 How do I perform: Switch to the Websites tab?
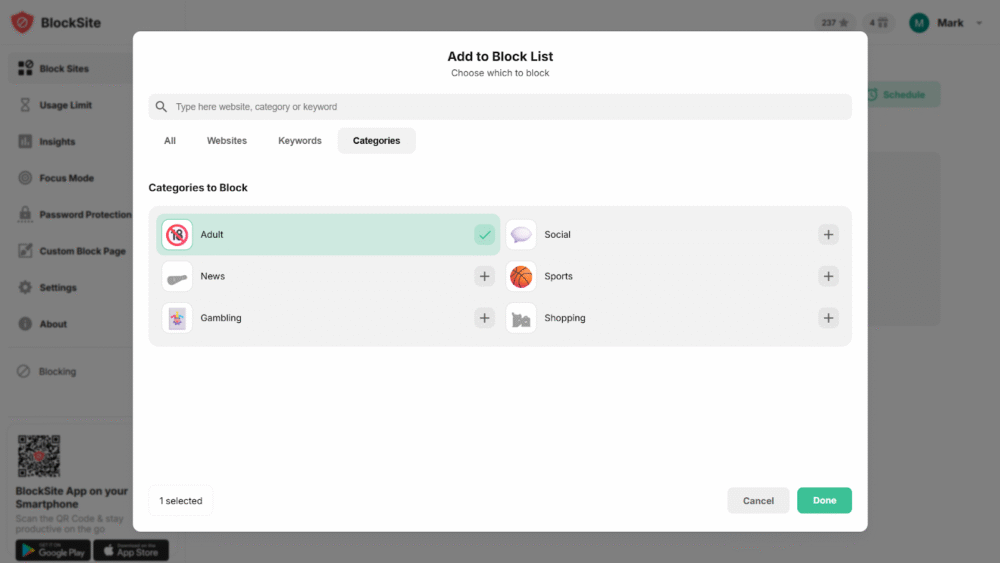point(227,141)
